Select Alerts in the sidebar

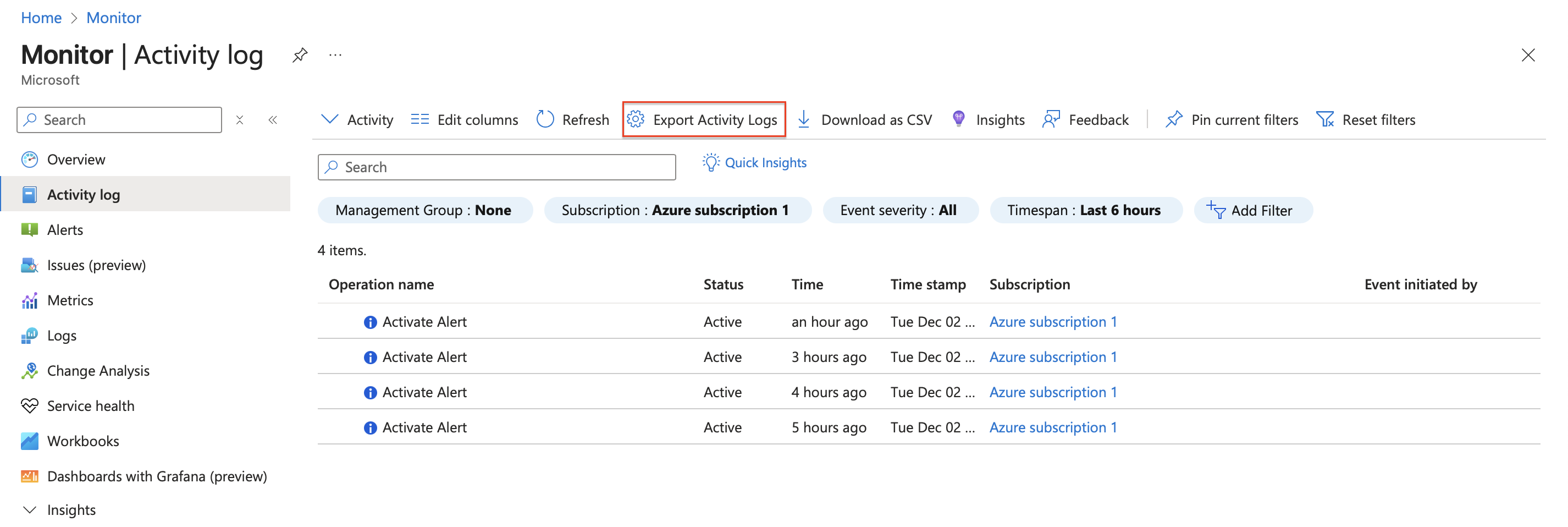[65, 230]
